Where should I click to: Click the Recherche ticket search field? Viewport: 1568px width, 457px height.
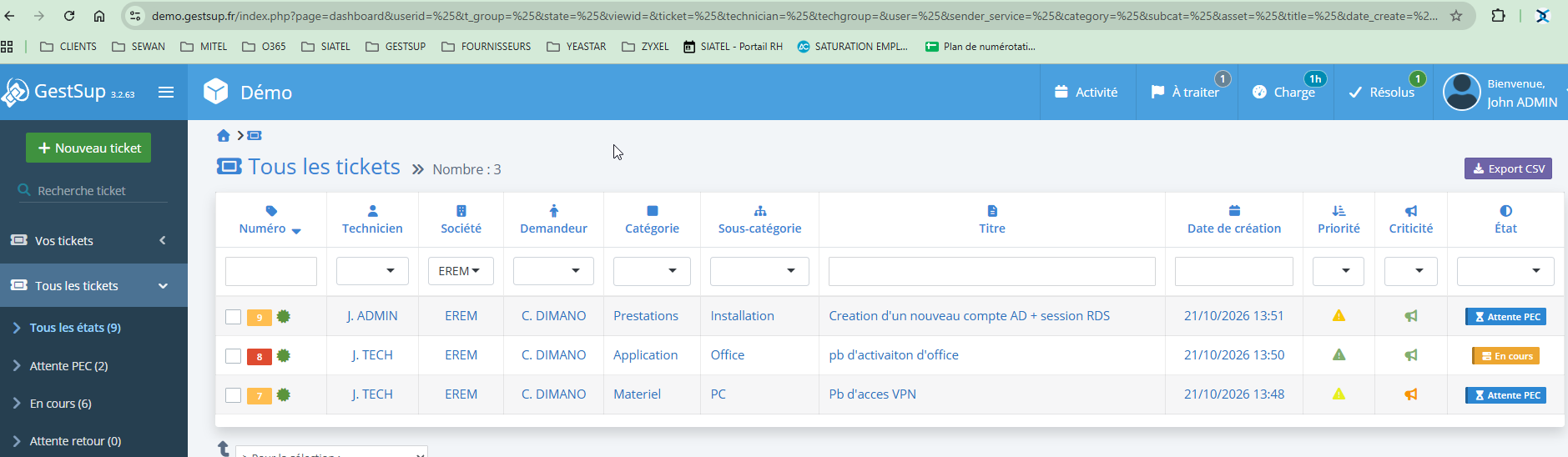pos(93,191)
